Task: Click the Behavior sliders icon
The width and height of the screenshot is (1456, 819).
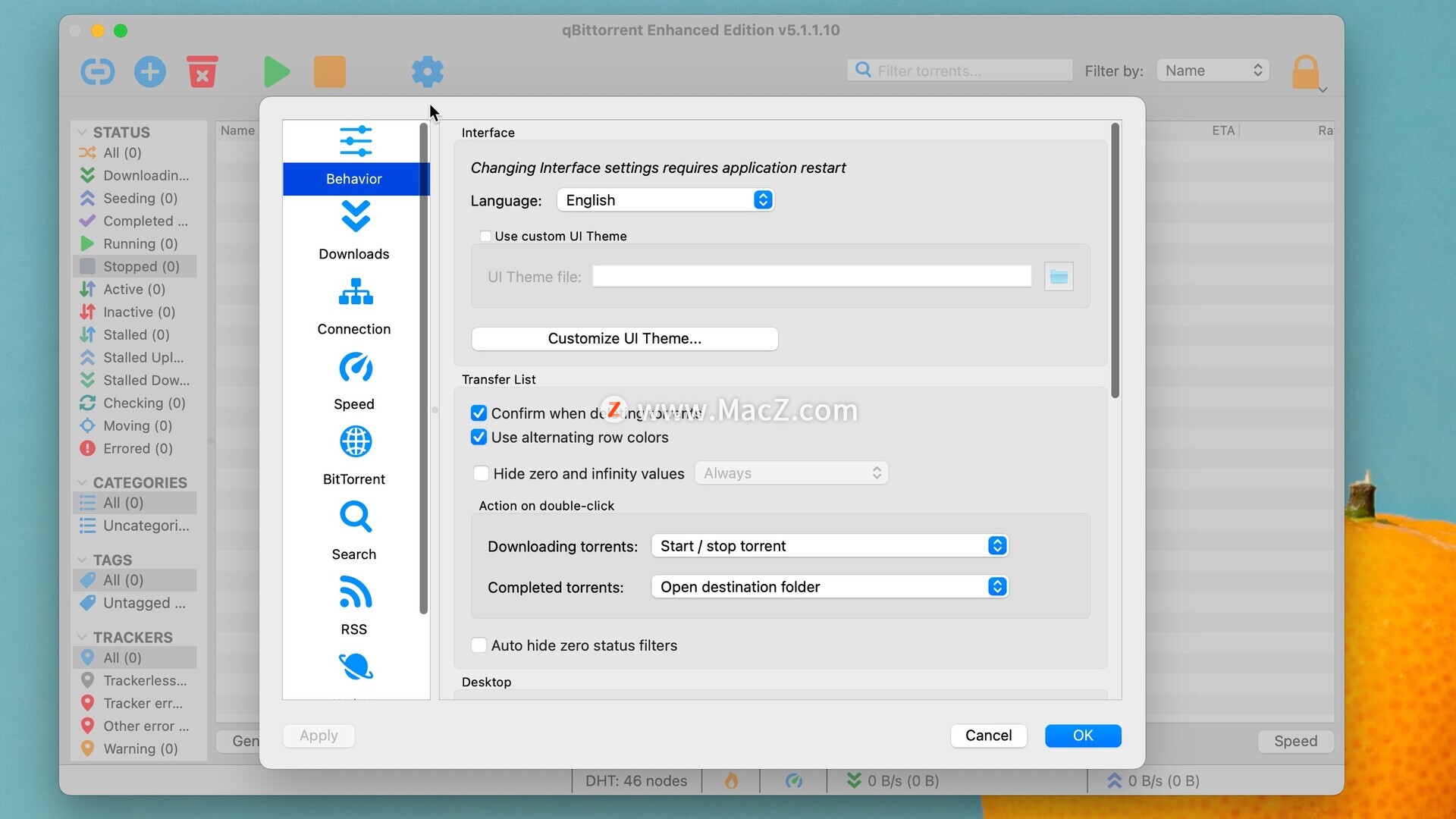Action: pyautogui.click(x=356, y=141)
